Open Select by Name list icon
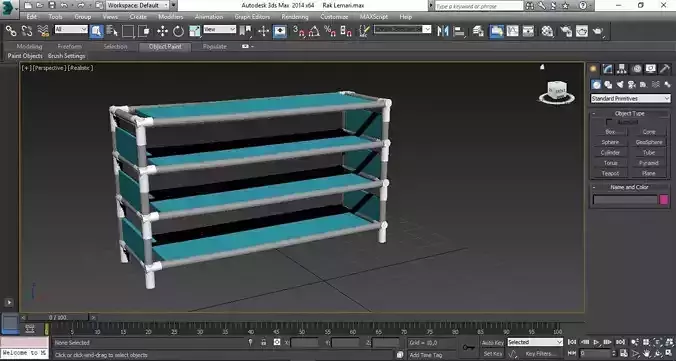The image size is (676, 361). coord(112,31)
